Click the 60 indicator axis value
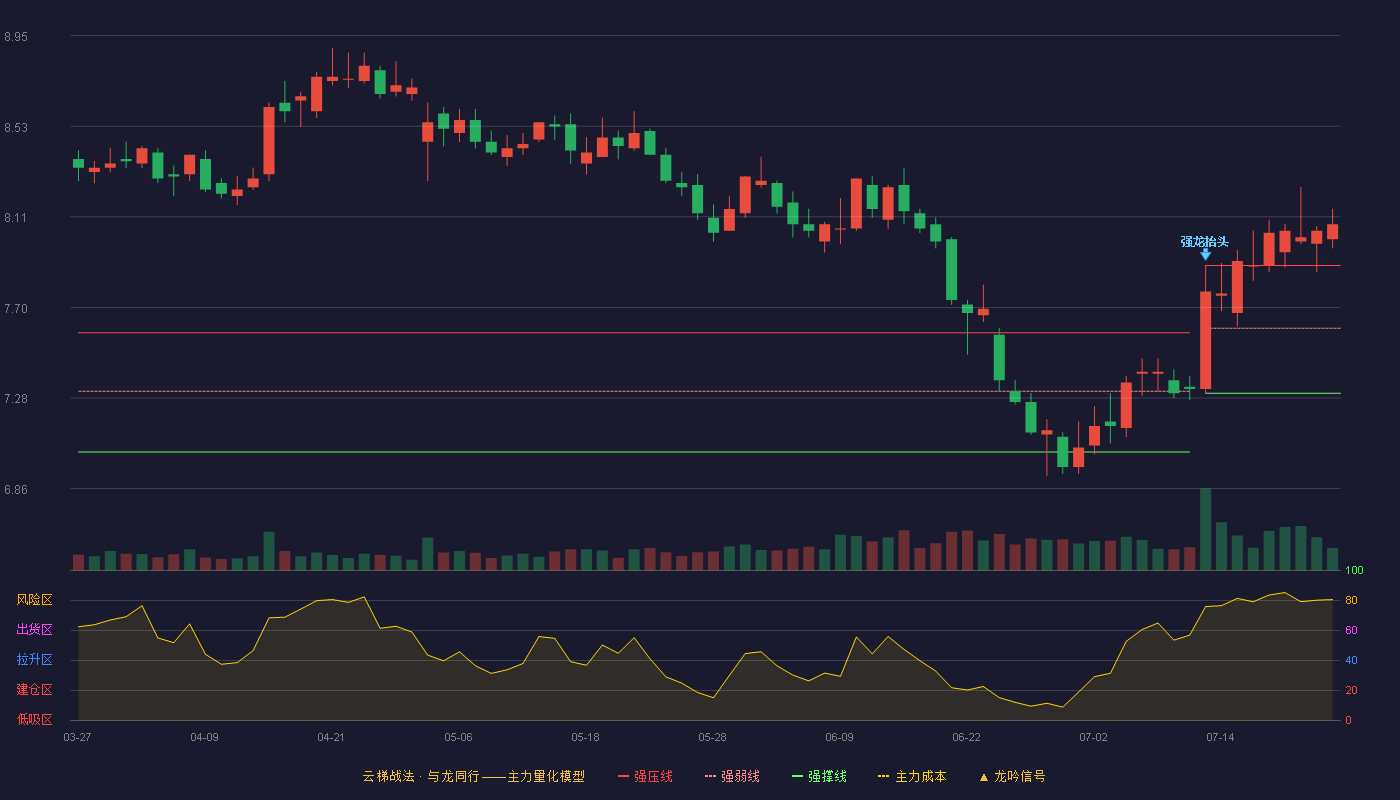The height and width of the screenshot is (800, 1400). pyautogui.click(x=1351, y=630)
